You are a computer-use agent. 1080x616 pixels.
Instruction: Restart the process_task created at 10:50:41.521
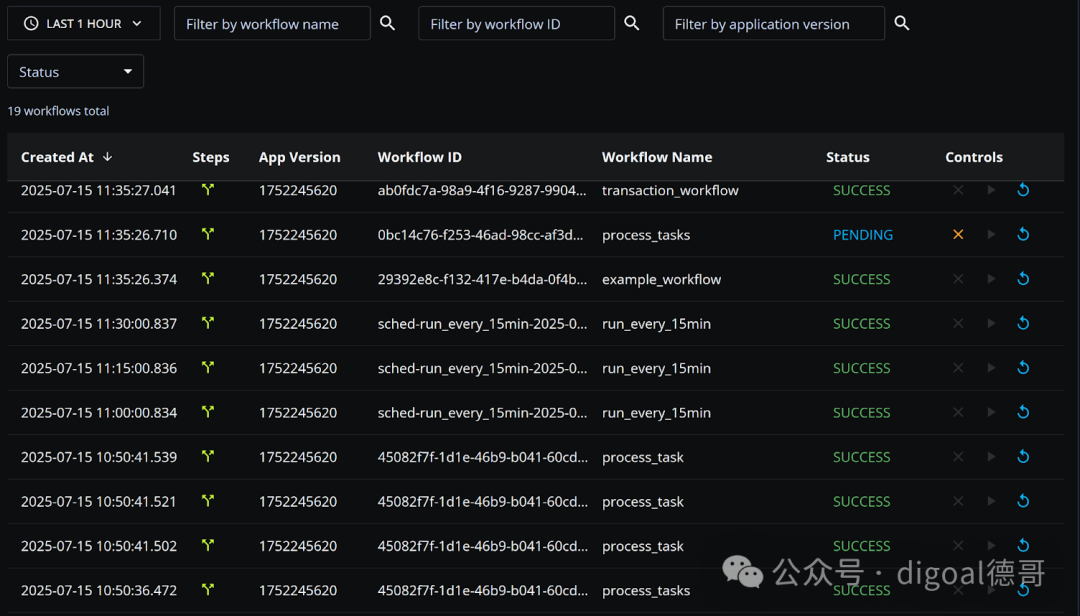1024,502
